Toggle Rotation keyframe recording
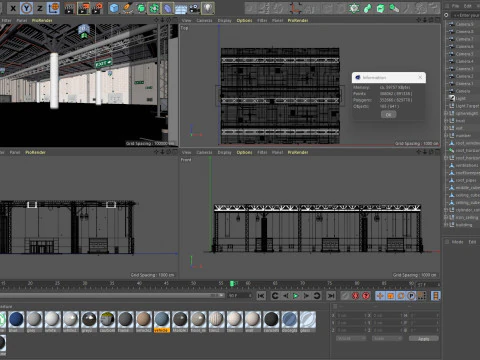Image resolution: width=480 pixels, height=360 pixels. pyautogui.click(x=401, y=296)
